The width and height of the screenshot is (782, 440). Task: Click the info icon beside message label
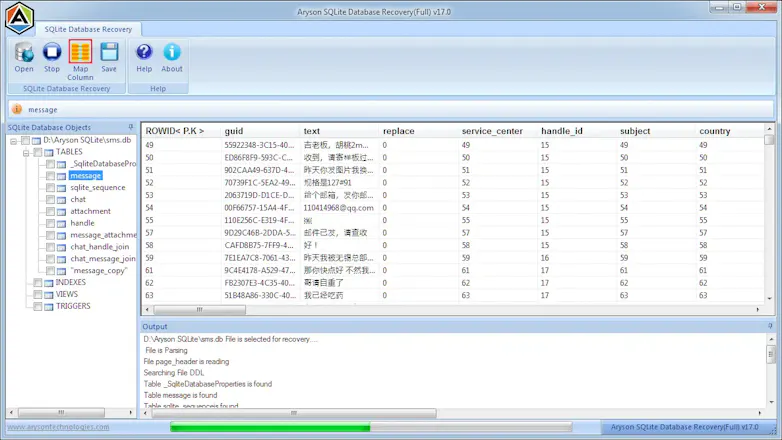(x=17, y=109)
